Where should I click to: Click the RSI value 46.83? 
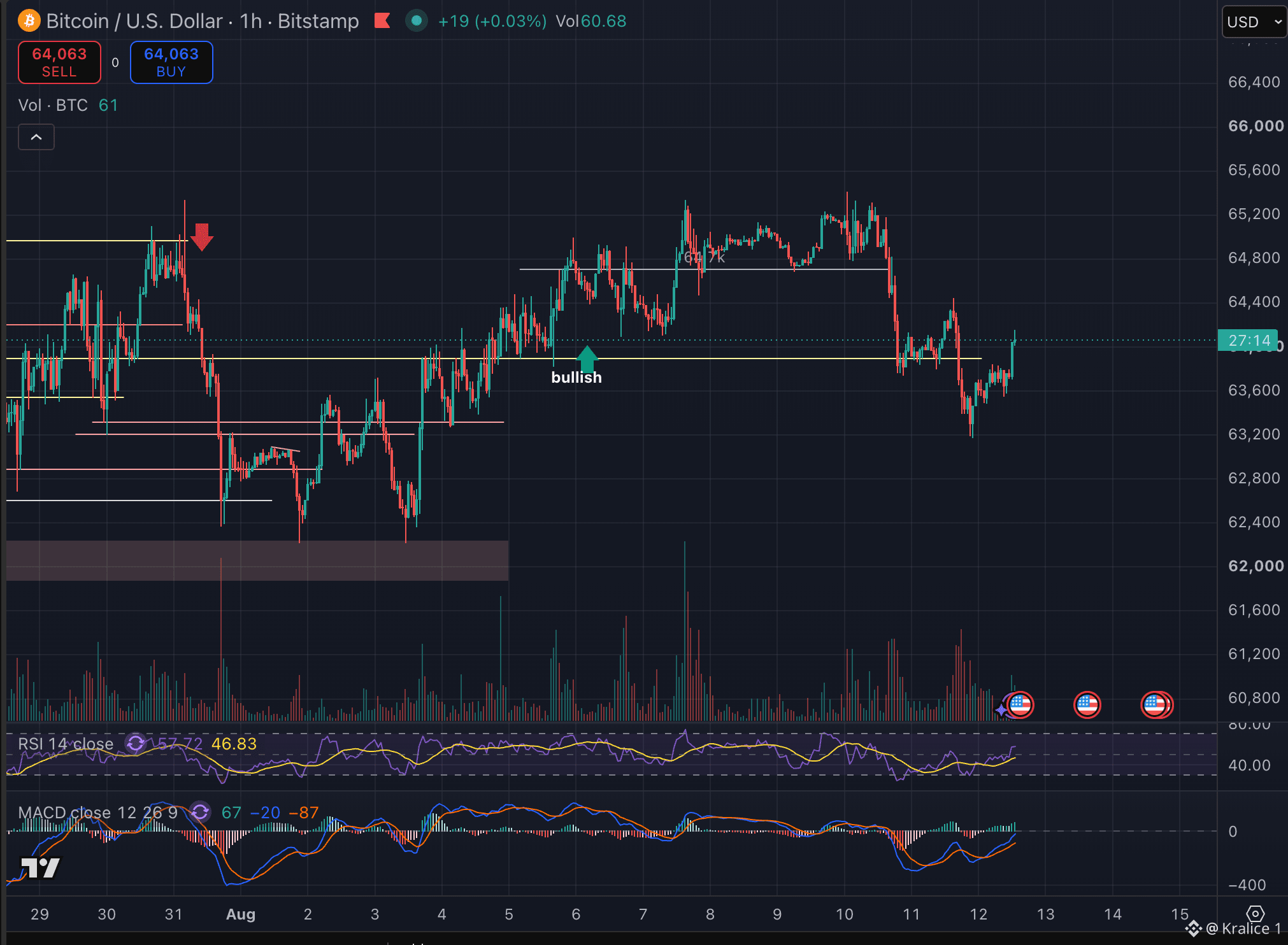pos(234,744)
